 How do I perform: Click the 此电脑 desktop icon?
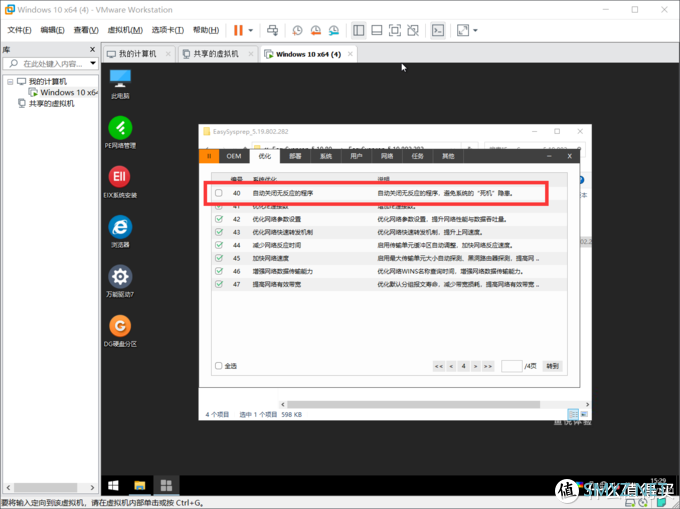click(120, 84)
